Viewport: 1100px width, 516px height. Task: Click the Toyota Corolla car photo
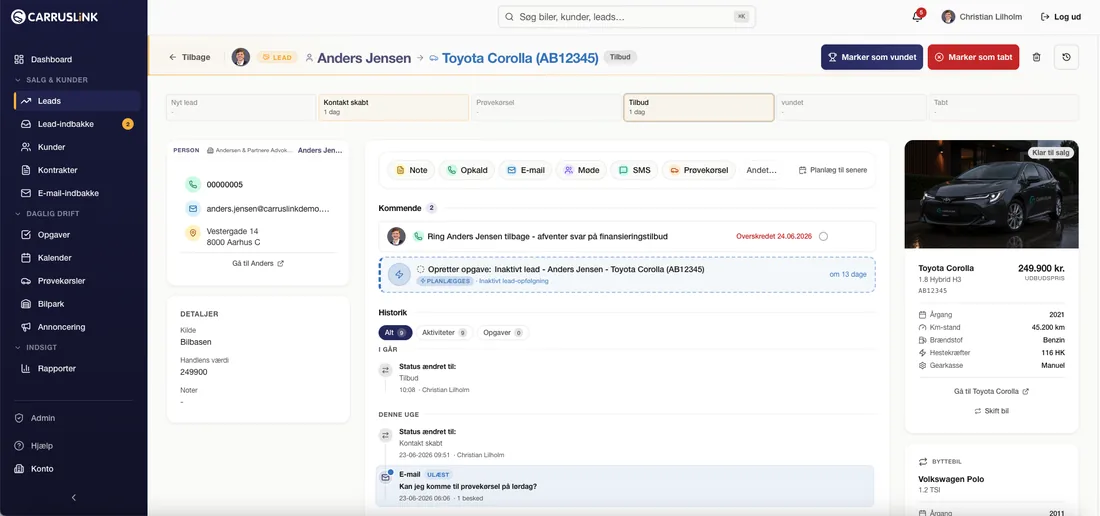pos(991,194)
